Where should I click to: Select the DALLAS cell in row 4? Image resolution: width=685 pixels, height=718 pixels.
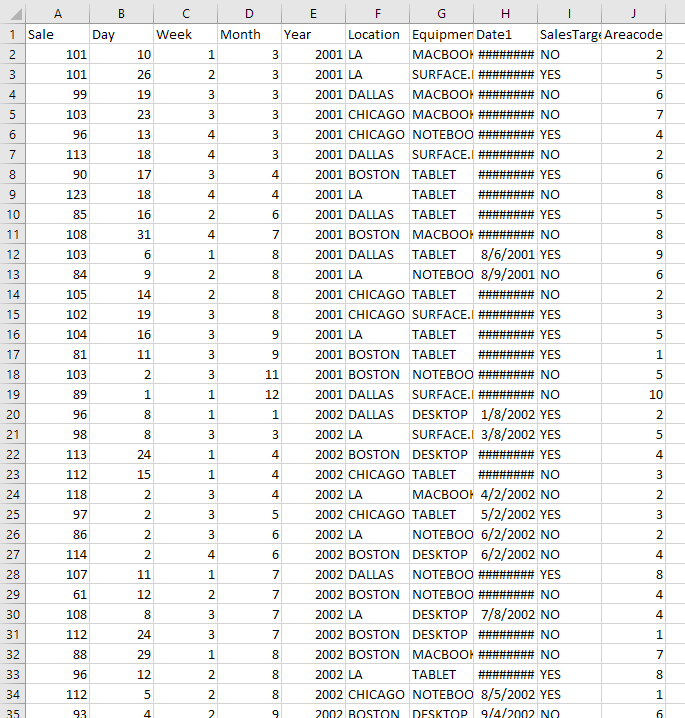377,94
